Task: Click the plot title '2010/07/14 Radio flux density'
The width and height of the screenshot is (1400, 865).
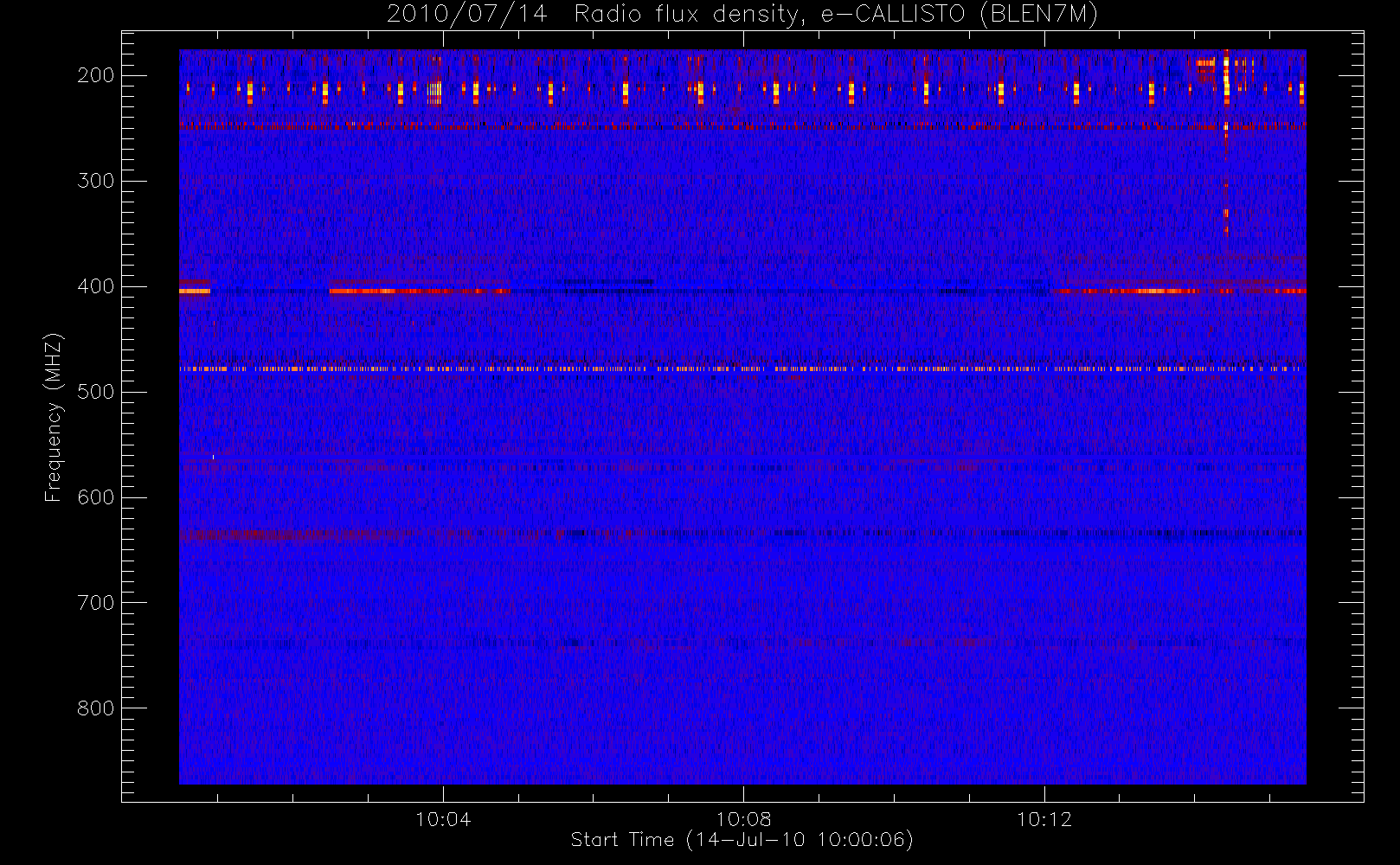Action: (x=742, y=15)
